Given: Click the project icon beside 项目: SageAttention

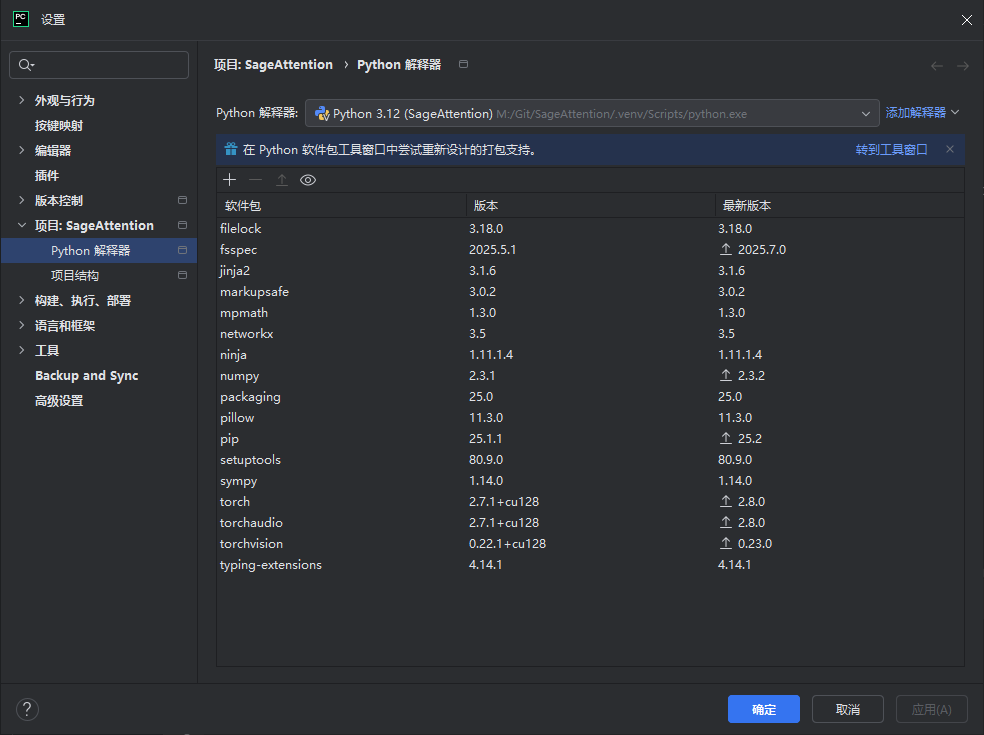Looking at the screenshot, I should tap(183, 225).
